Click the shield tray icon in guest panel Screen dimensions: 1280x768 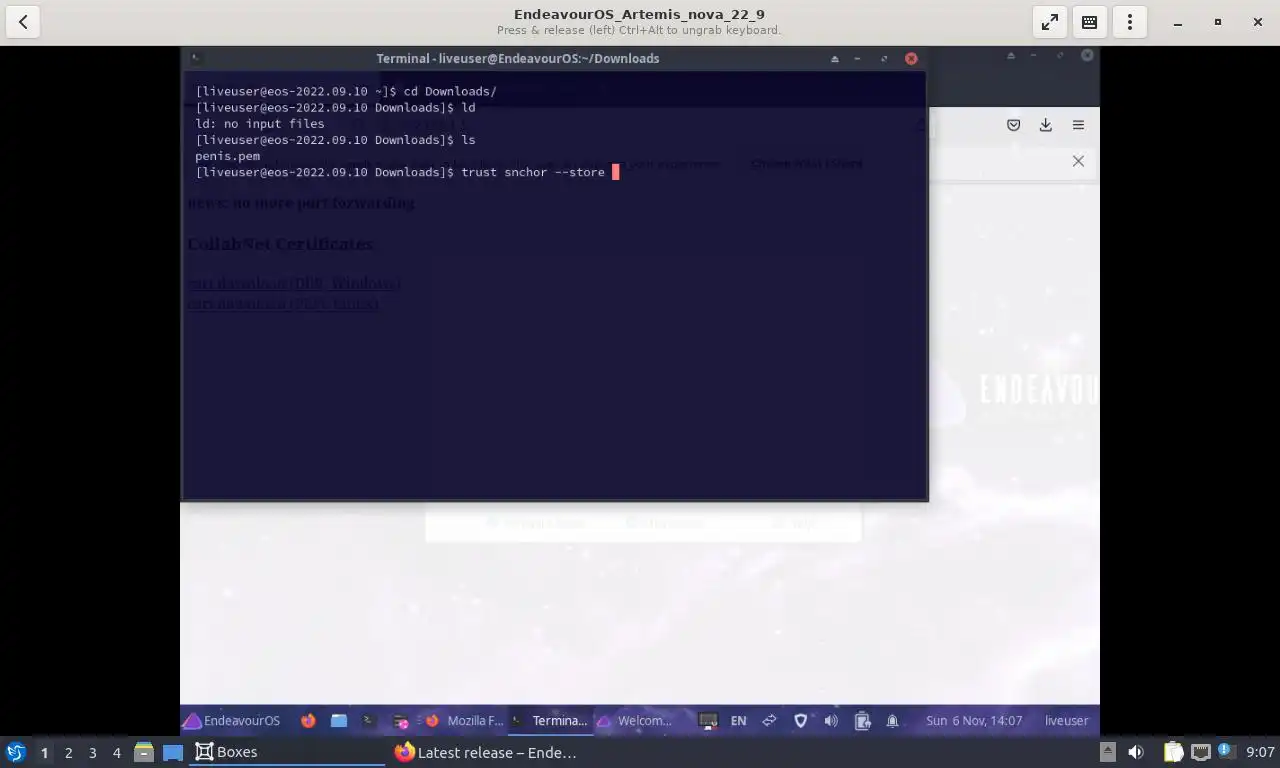tap(800, 720)
